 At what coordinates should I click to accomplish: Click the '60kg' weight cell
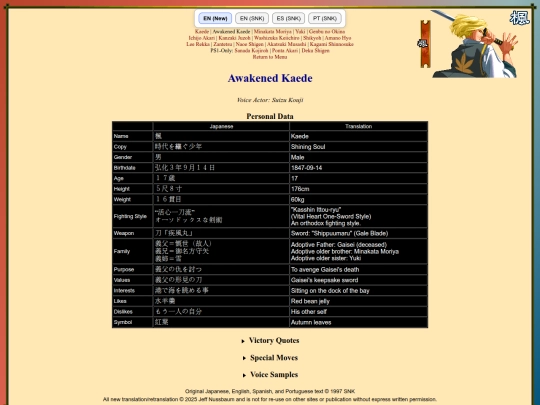pyautogui.click(x=359, y=199)
